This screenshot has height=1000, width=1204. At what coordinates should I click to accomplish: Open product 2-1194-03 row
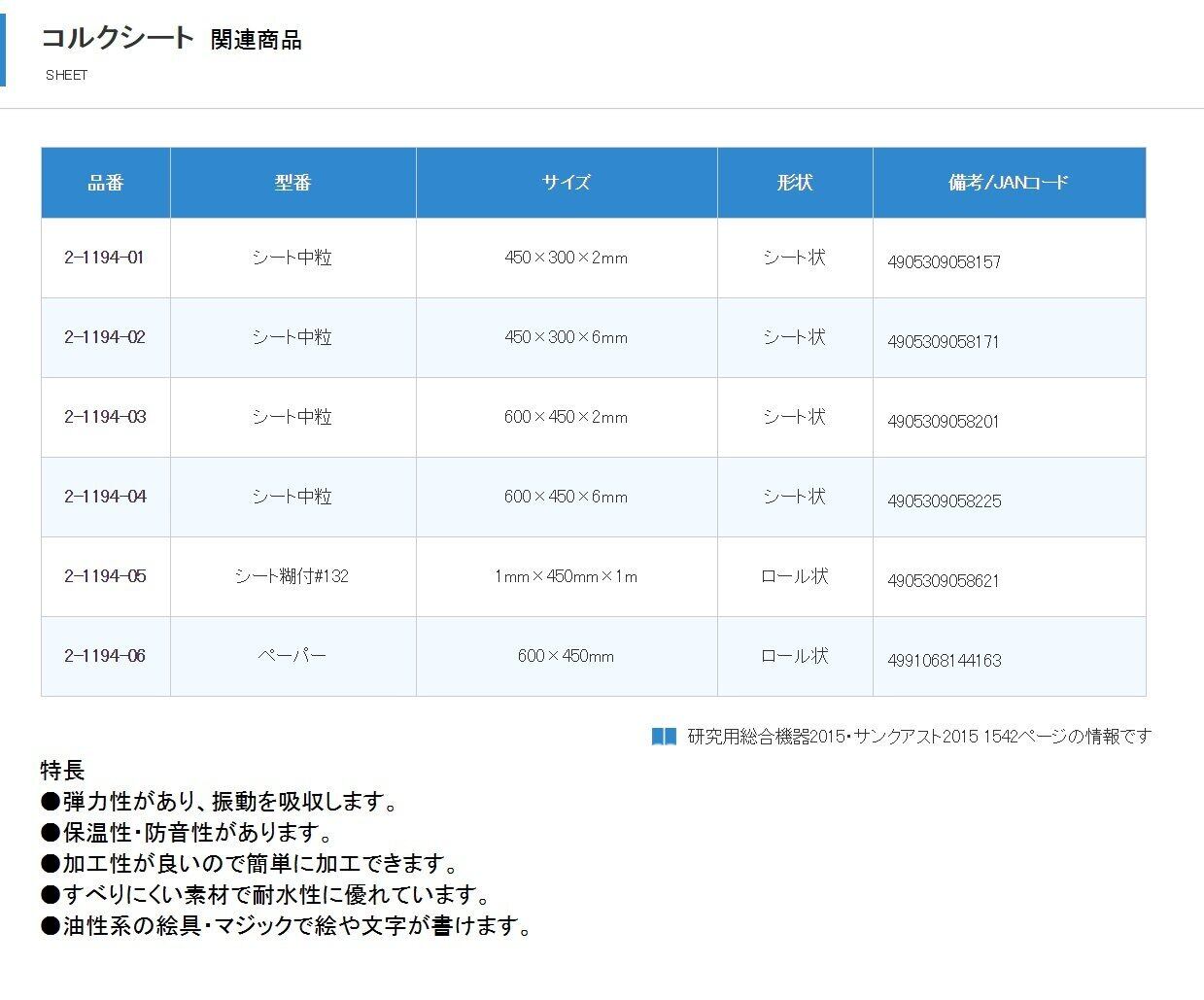(105, 417)
